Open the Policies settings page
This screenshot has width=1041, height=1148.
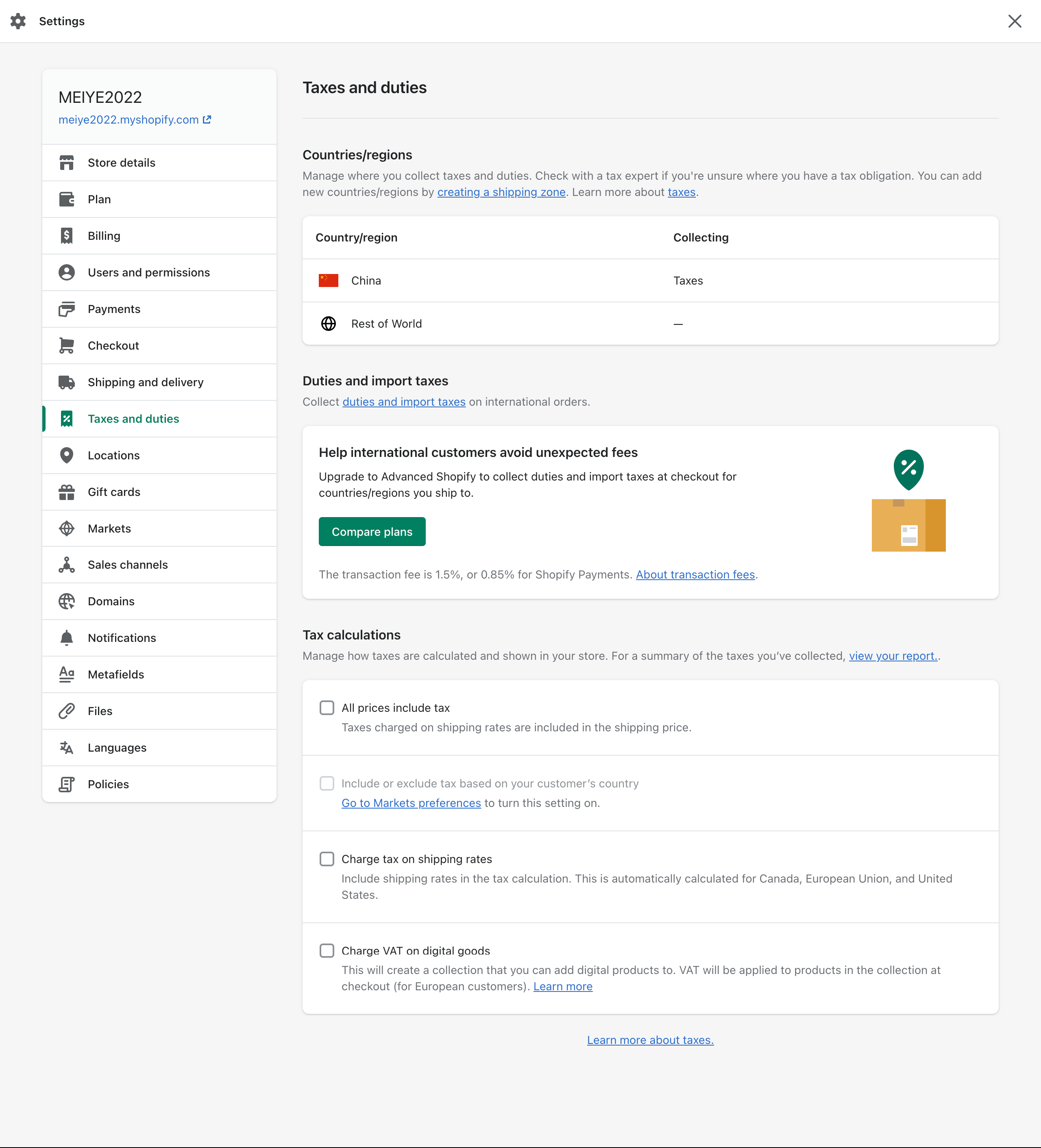coord(159,784)
